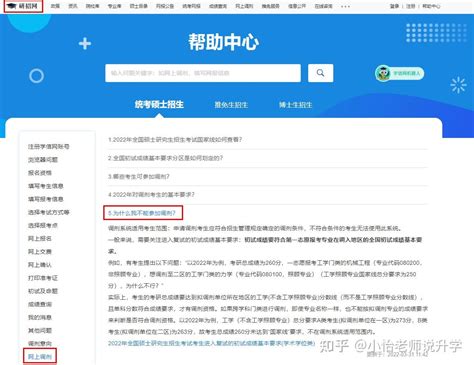Open 成绩查询 in top navigation bar

[x=218, y=6]
